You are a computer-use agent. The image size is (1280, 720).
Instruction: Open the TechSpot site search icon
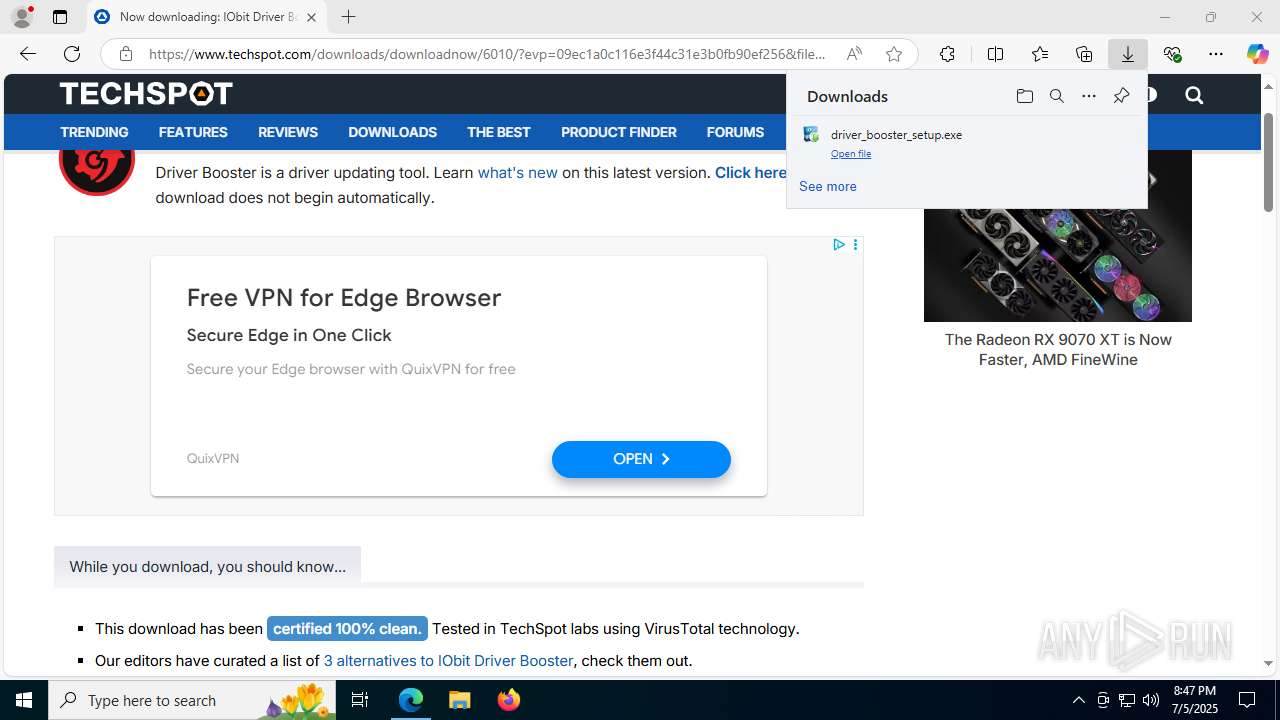point(1194,95)
